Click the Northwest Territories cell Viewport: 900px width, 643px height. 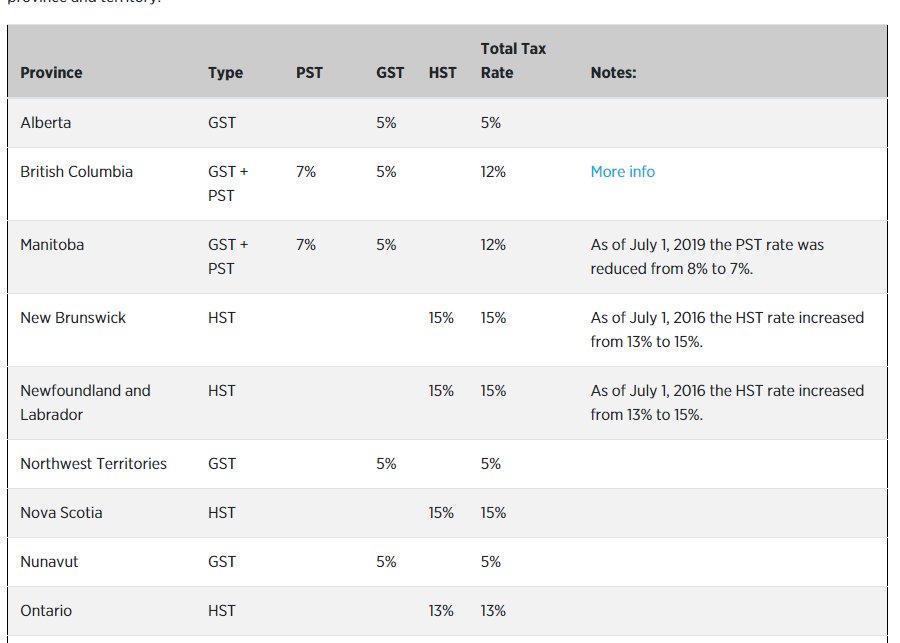click(x=93, y=463)
